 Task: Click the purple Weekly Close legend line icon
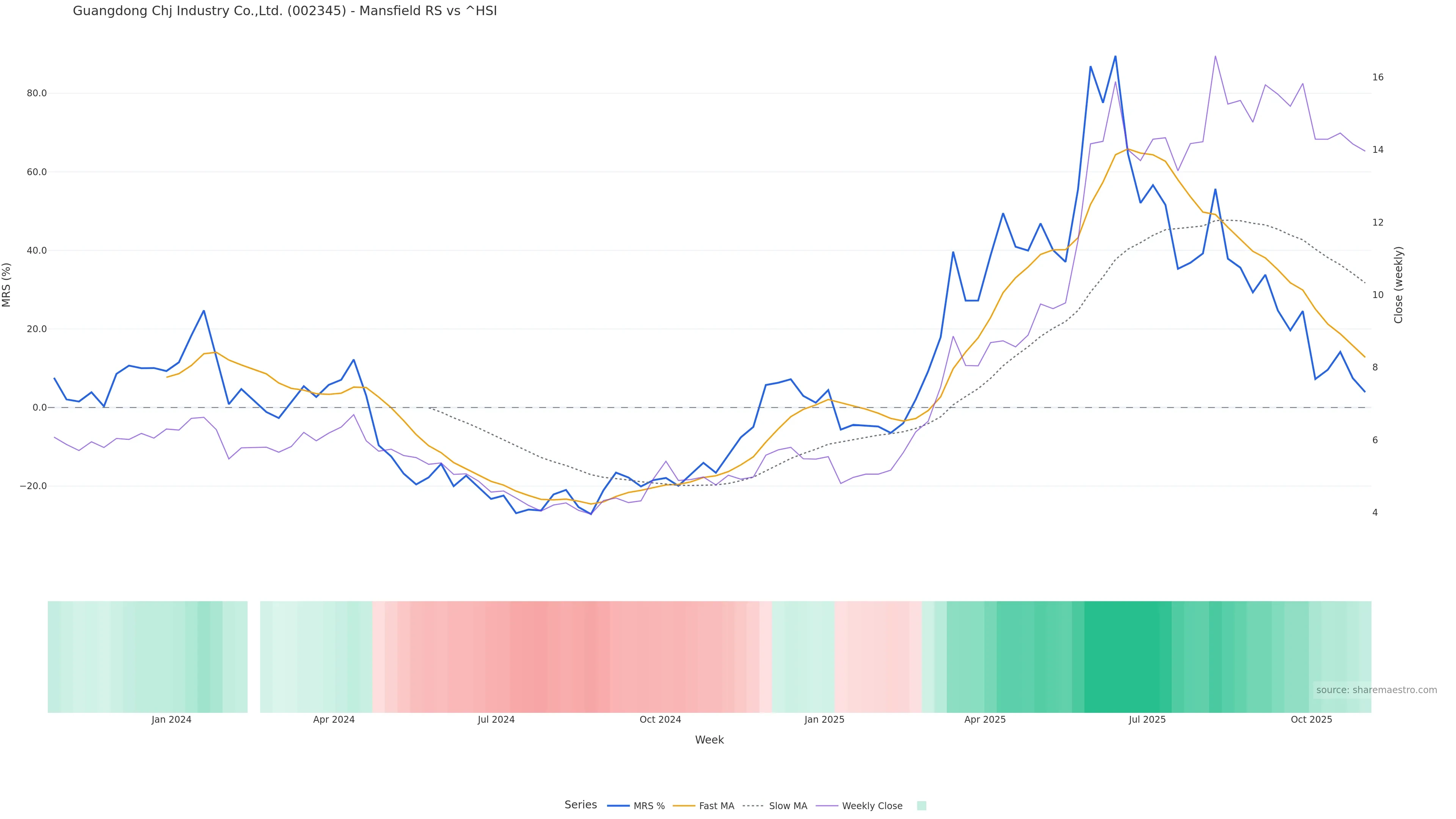point(827,806)
